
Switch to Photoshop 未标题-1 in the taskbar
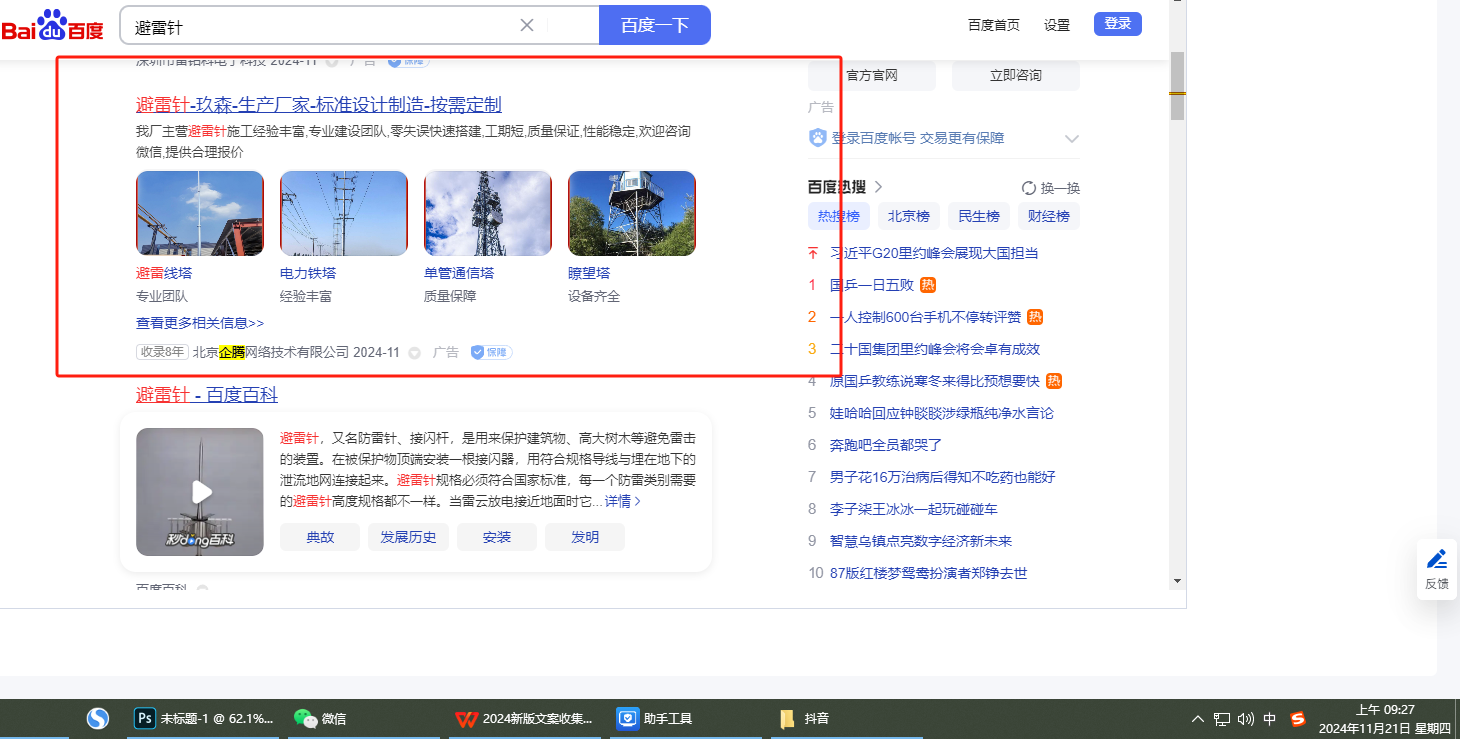pos(204,718)
